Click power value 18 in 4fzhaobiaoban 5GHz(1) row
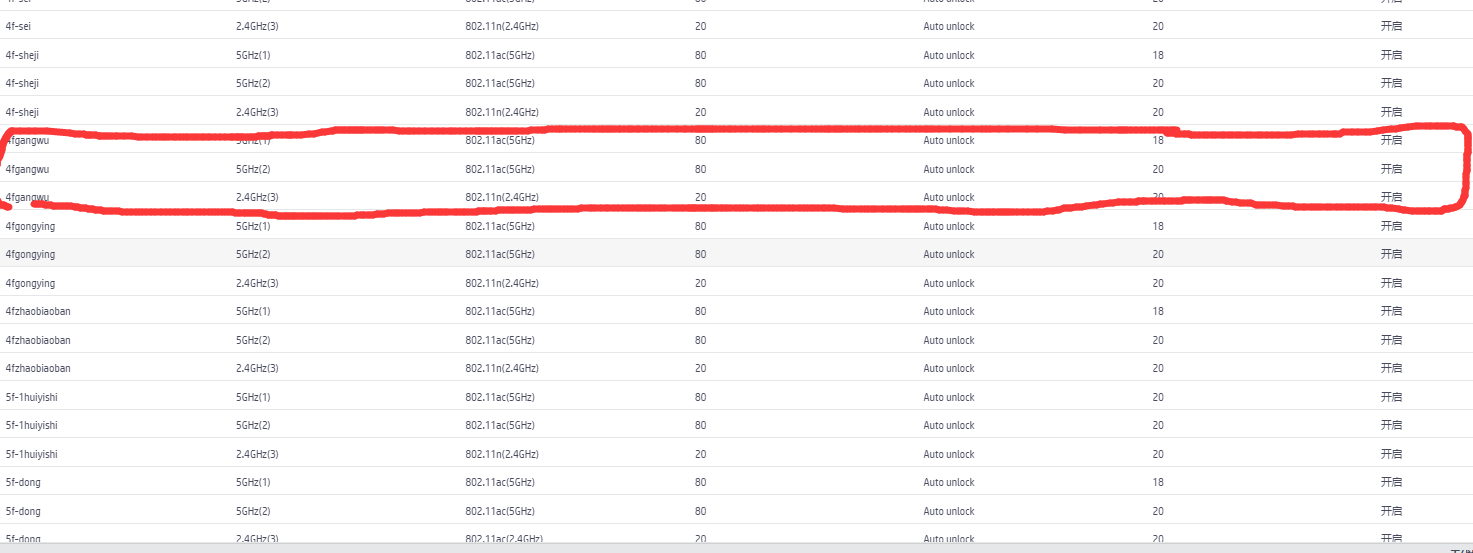Image resolution: width=1473 pixels, height=553 pixels. pos(1157,311)
